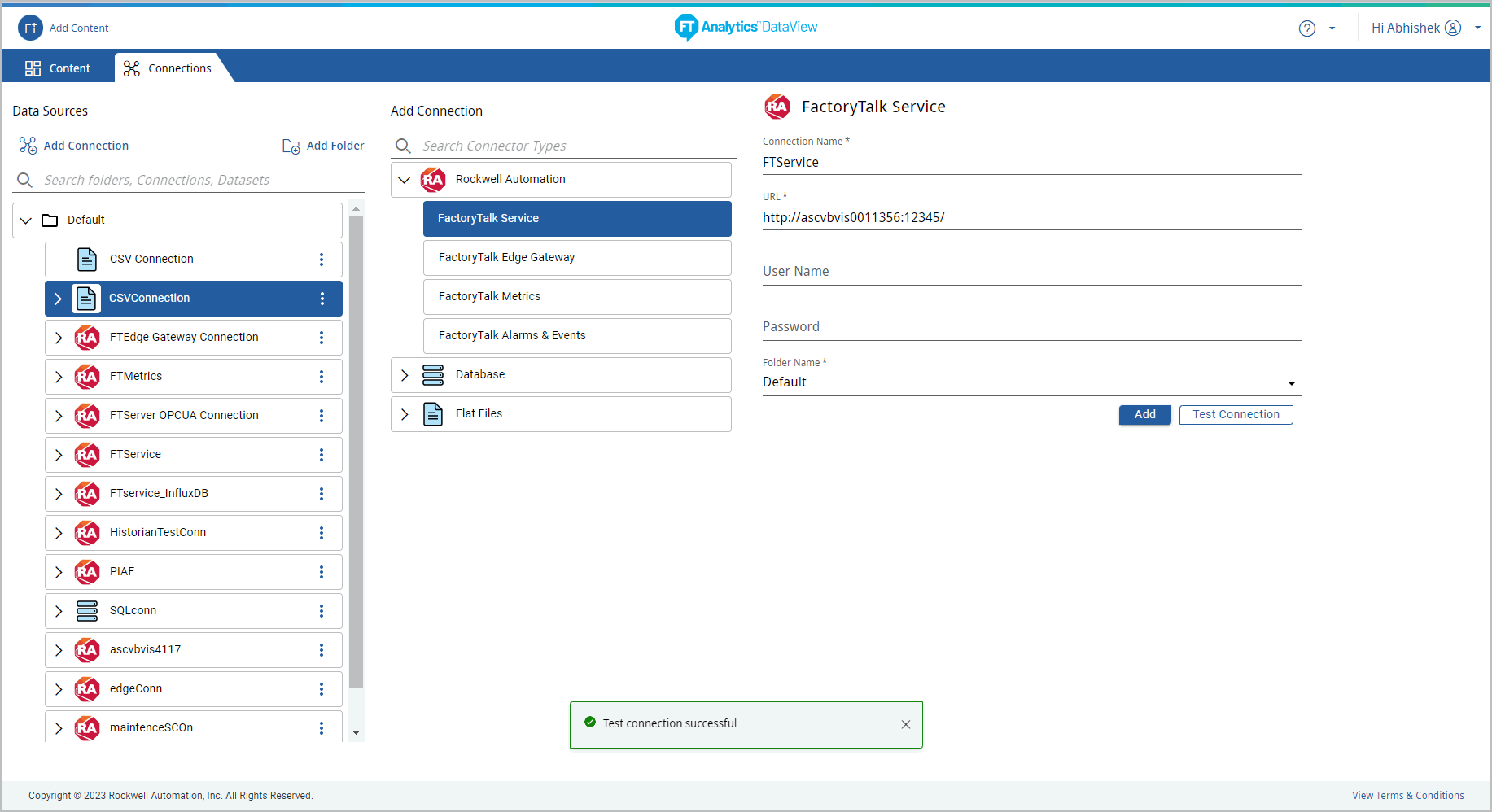Click the Add Connection link text
Viewport: 1492px width, 812px height.
[86, 146]
